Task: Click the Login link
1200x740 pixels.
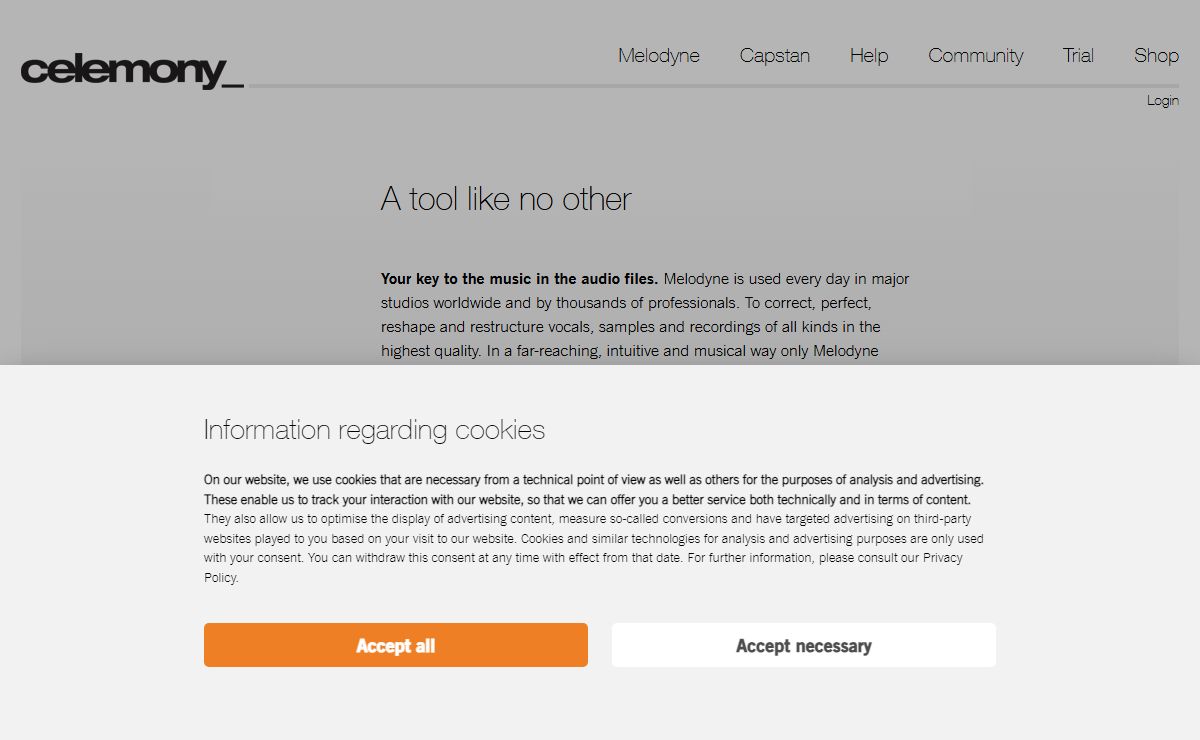Action: (x=1163, y=100)
